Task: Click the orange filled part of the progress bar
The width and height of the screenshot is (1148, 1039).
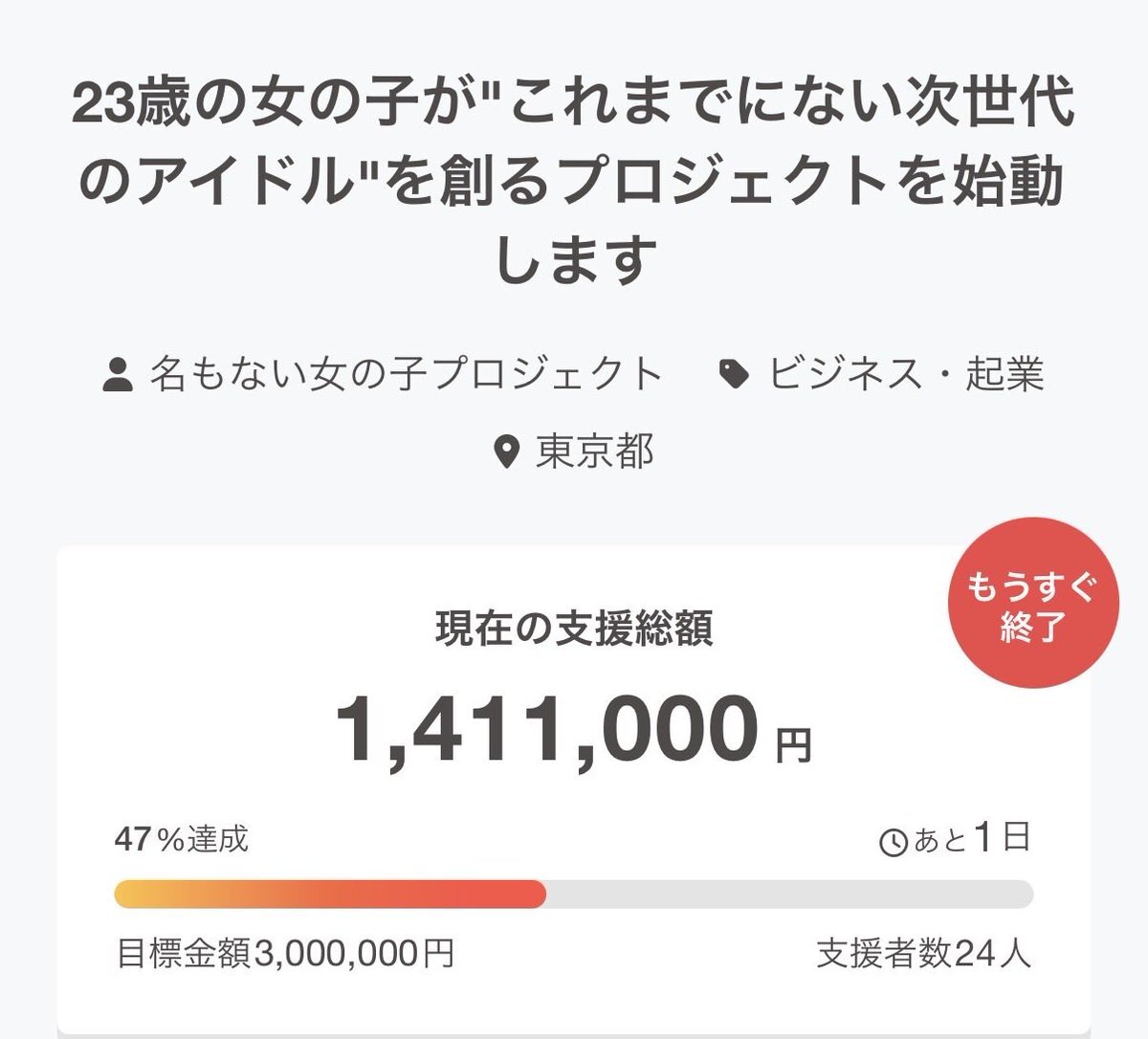Action: pos(329,894)
